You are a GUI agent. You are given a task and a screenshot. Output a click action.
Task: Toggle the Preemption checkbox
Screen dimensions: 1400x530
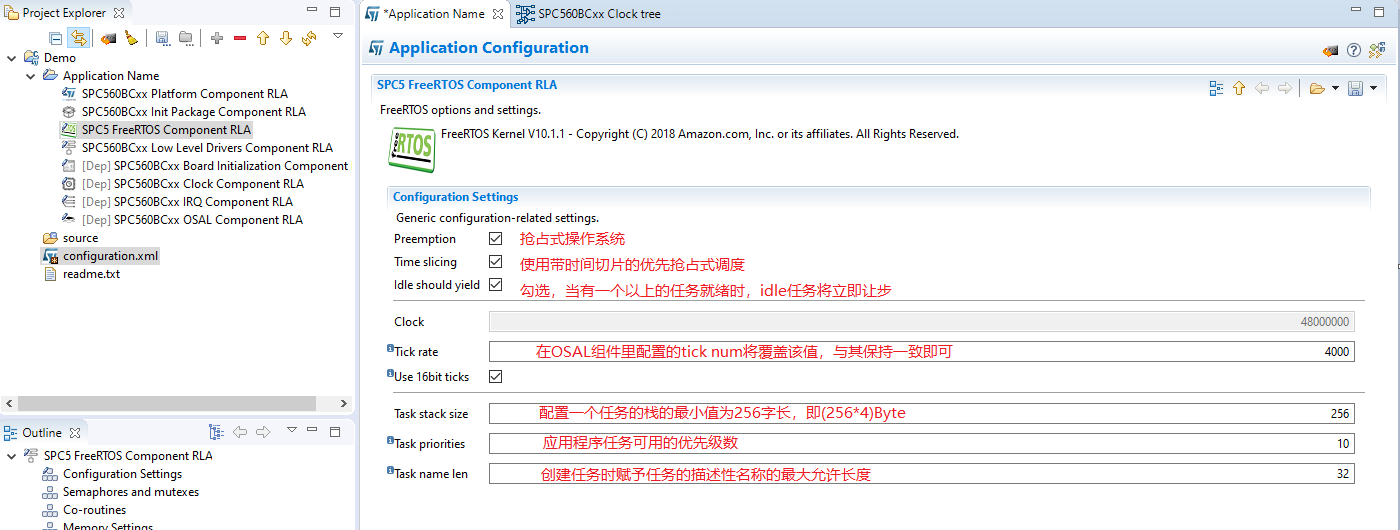495,239
